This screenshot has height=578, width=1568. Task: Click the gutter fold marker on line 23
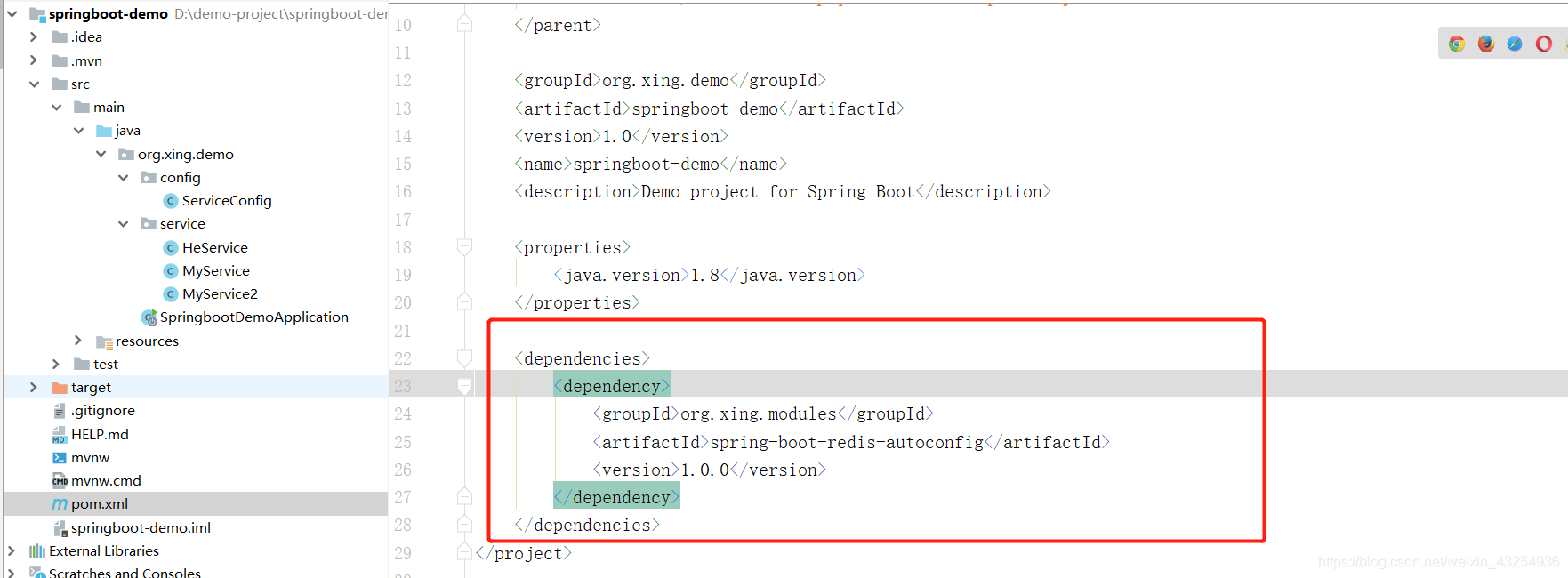(x=463, y=385)
